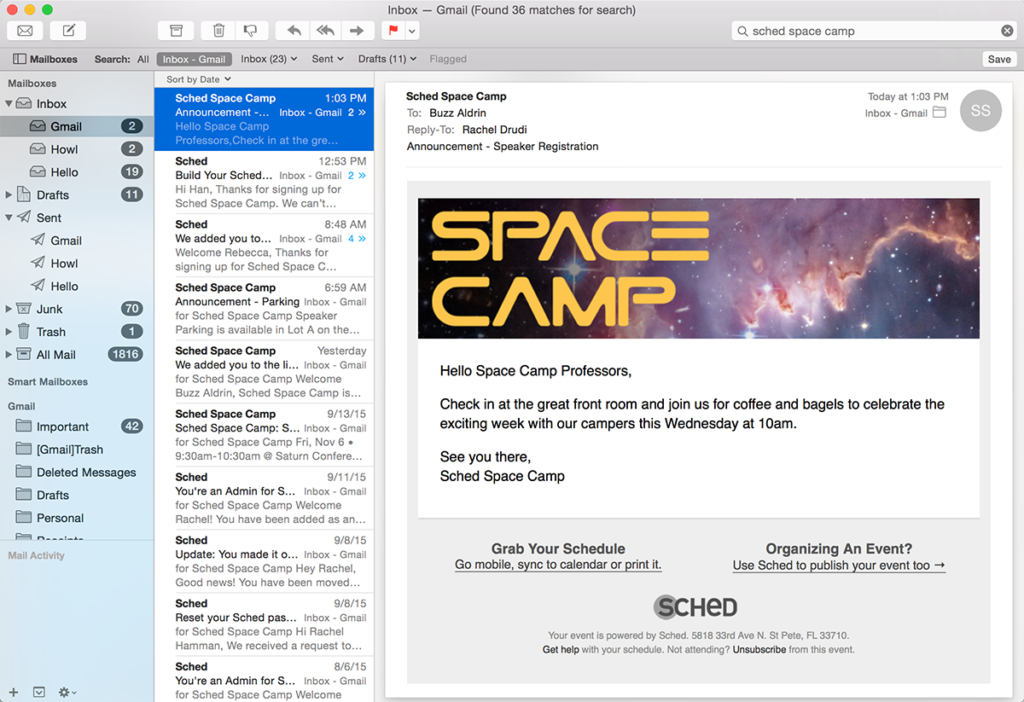Open the Important Gmail folder
The width and height of the screenshot is (1024, 702).
coord(76,426)
